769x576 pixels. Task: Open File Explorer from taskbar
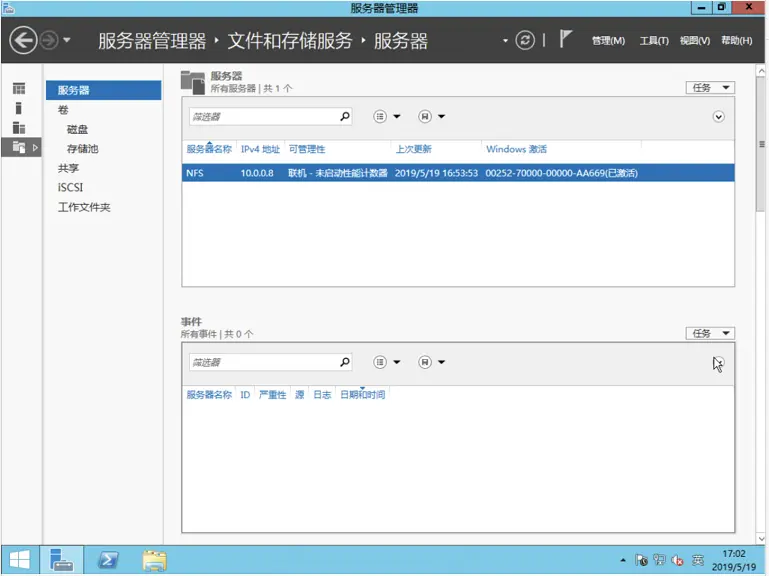point(154,560)
